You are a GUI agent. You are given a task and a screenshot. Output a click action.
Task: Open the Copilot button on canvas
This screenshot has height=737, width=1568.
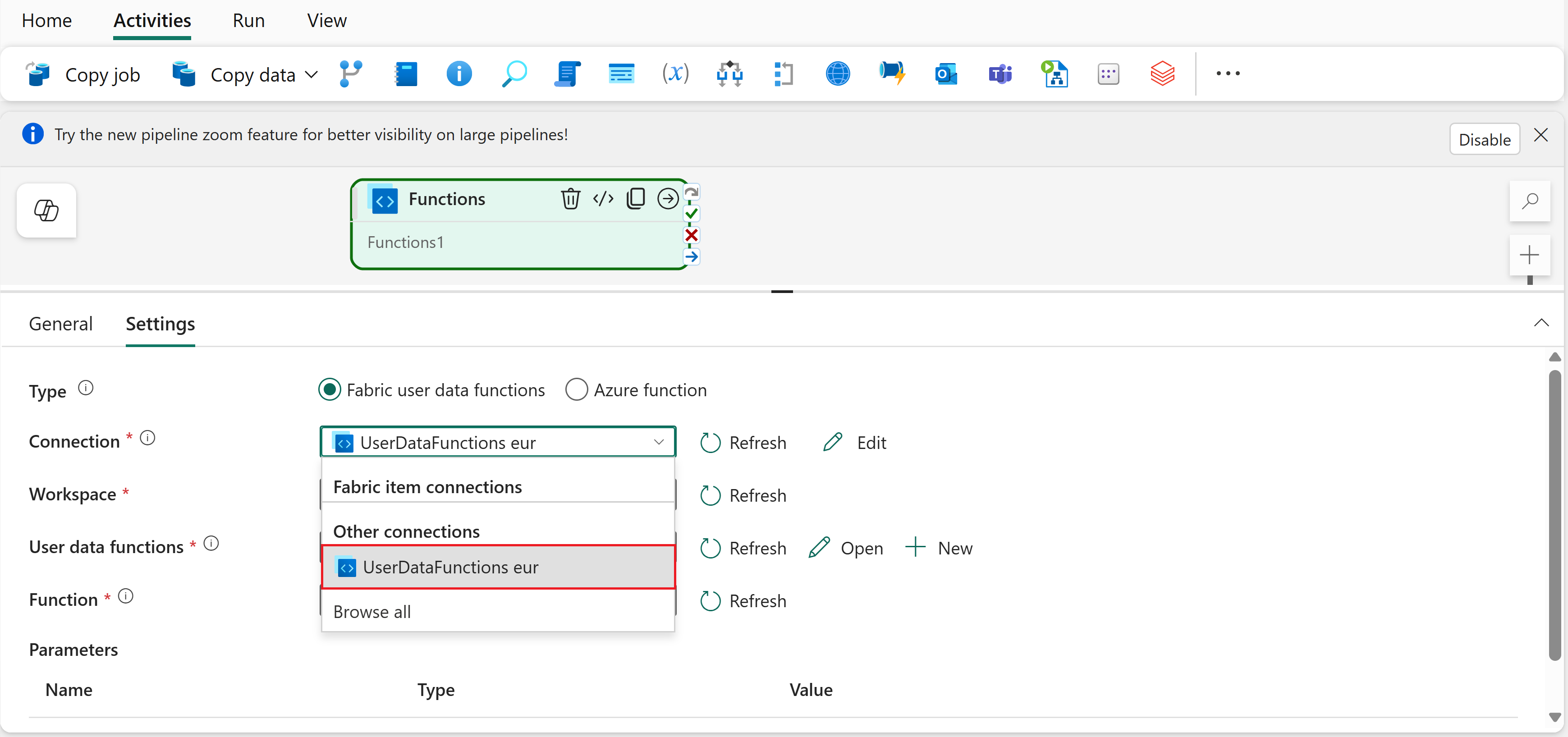tap(46, 211)
